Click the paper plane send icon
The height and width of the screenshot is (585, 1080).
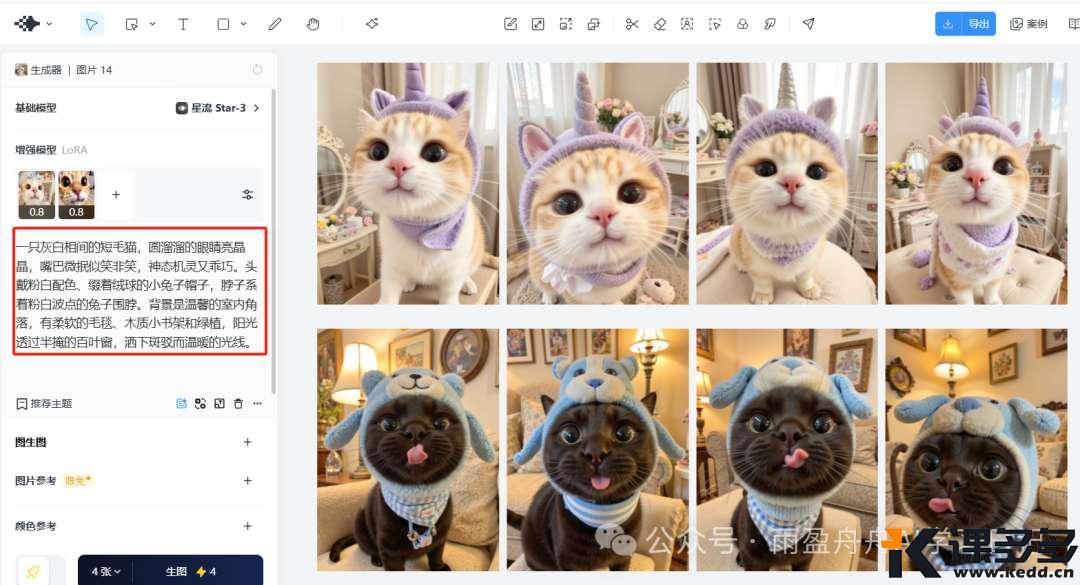(x=808, y=24)
